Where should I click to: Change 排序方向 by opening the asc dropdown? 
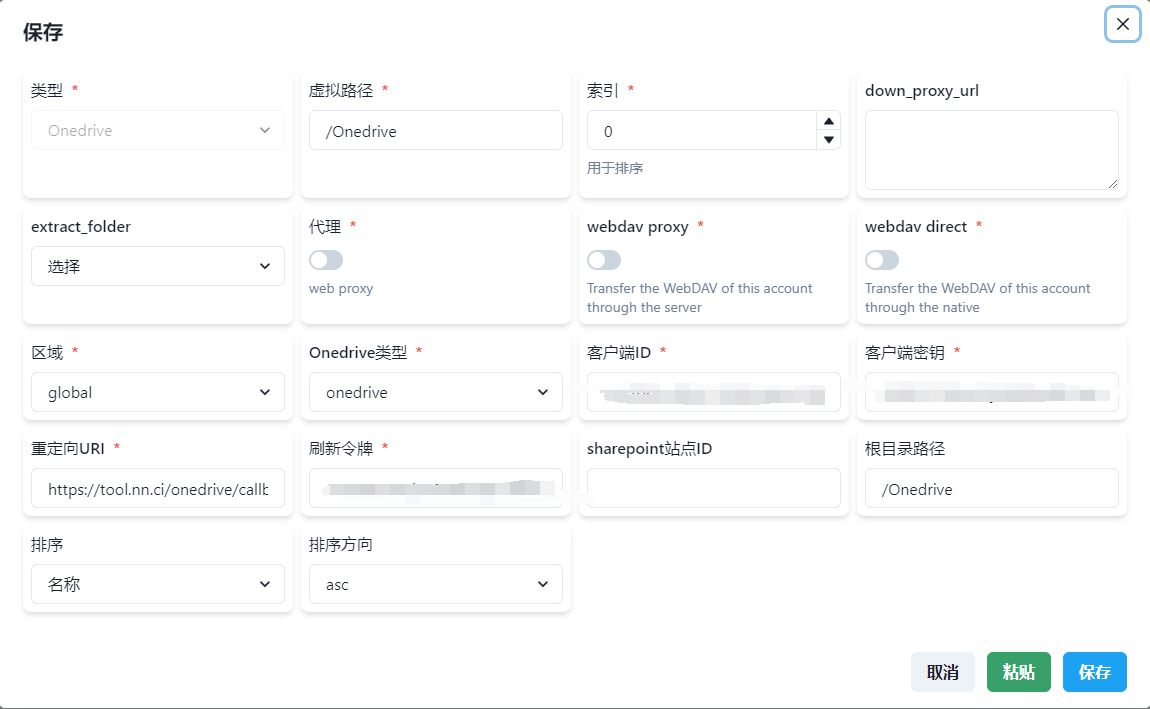pyautogui.click(x=435, y=584)
